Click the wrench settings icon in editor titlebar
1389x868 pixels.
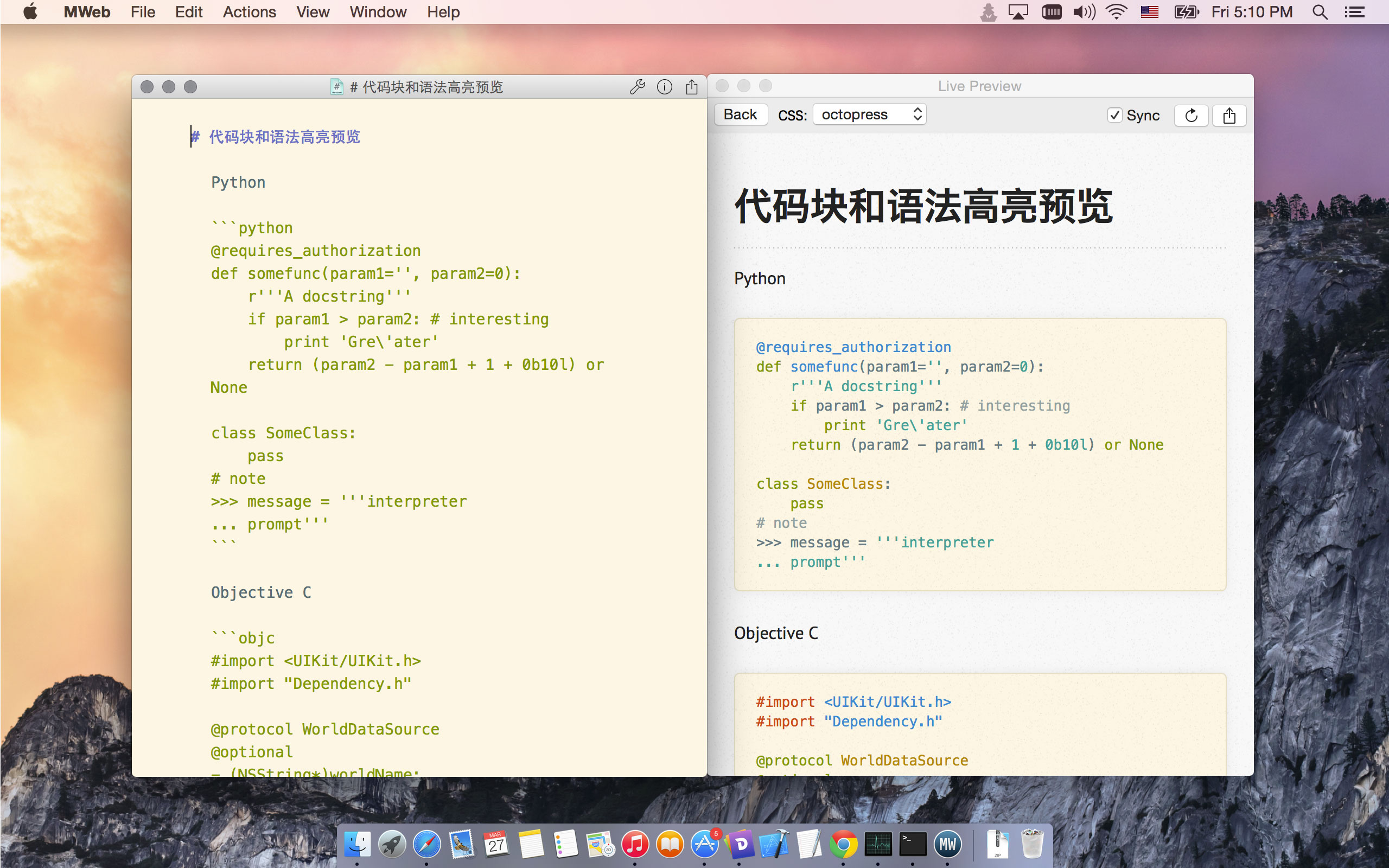click(637, 87)
